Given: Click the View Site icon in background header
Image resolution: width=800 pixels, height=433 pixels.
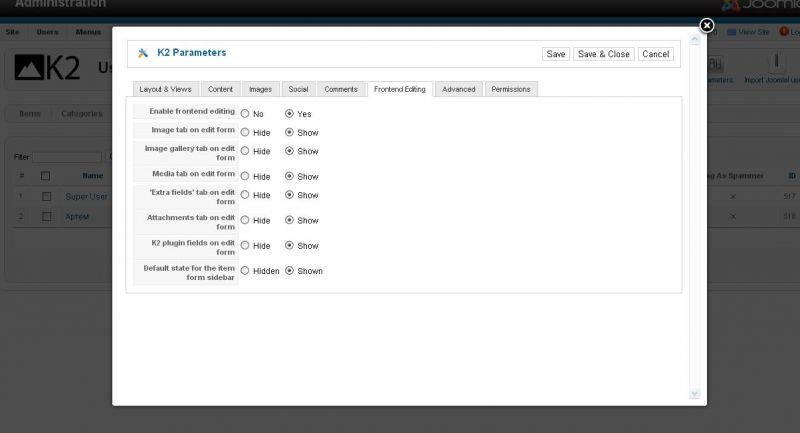Looking at the screenshot, I should tap(731, 32).
